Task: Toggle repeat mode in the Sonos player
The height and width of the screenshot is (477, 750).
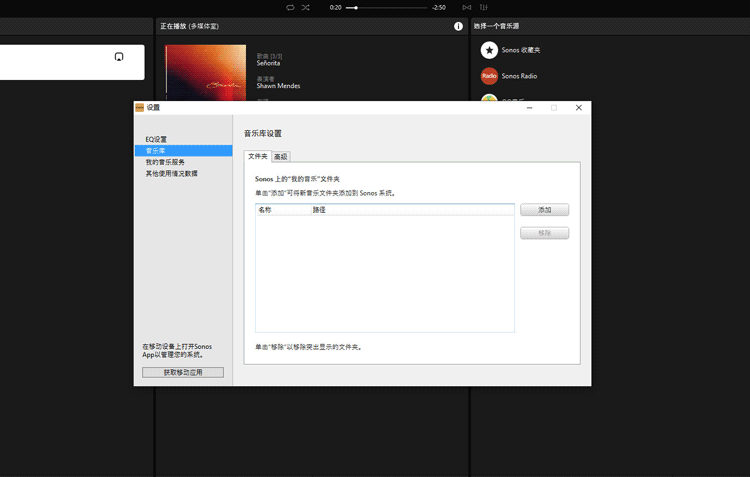Action: (x=290, y=7)
